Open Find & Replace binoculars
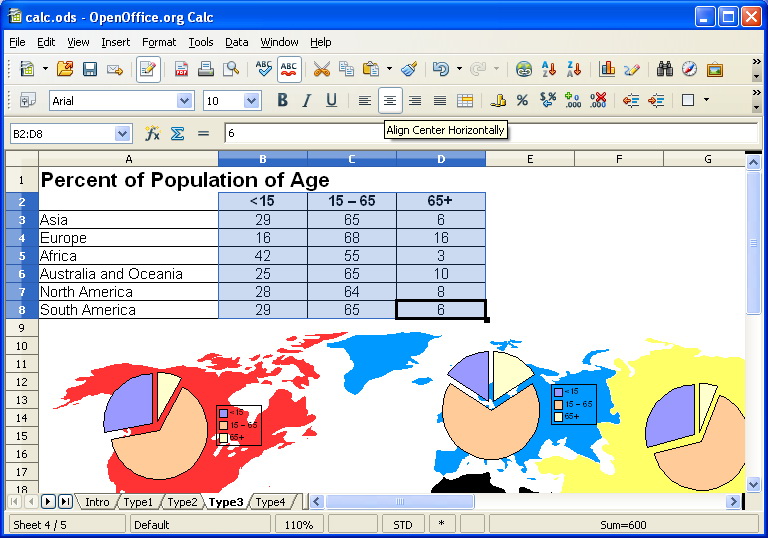Viewport: 768px width, 538px height. [664, 69]
